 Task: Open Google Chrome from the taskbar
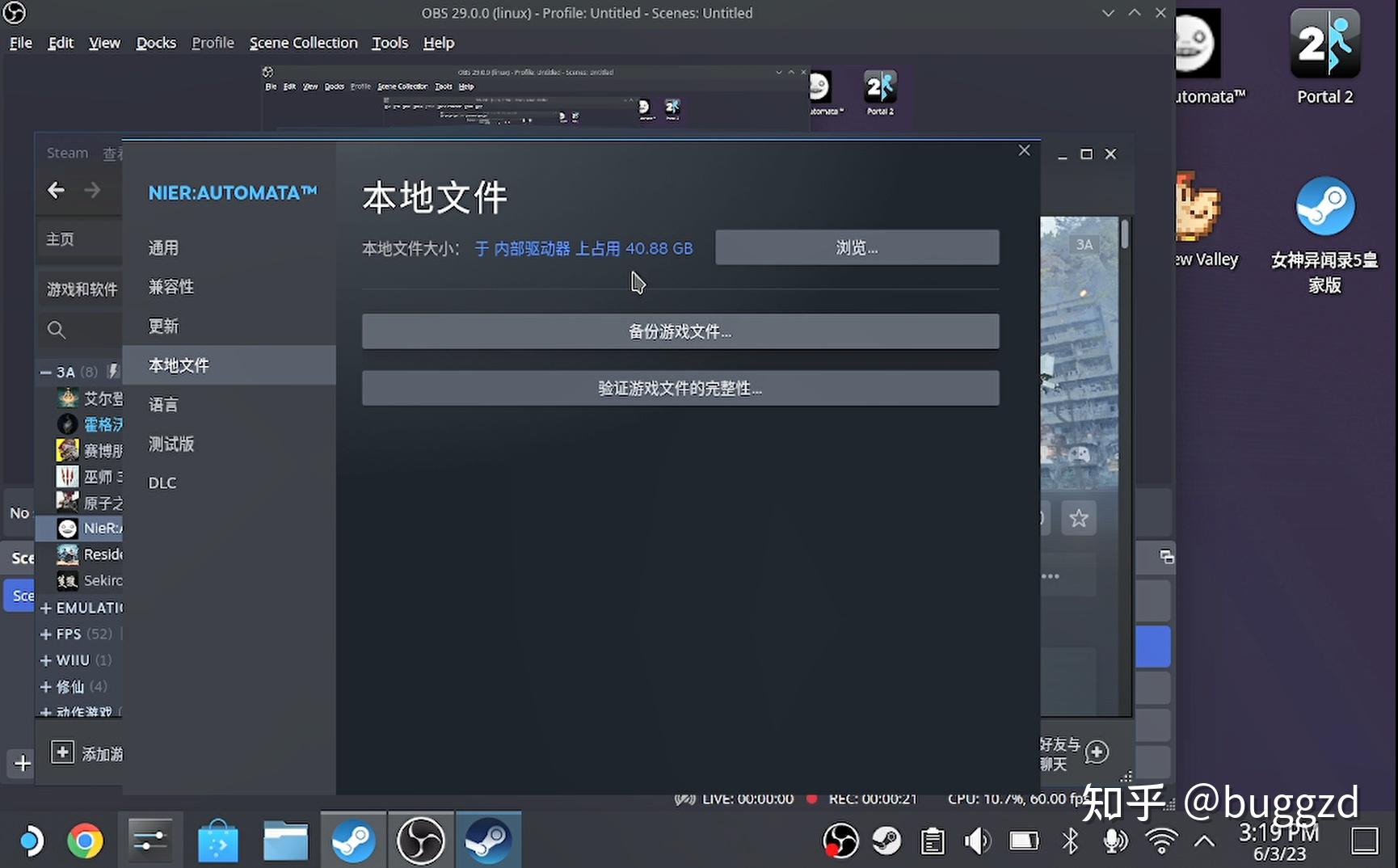point(83,841)
